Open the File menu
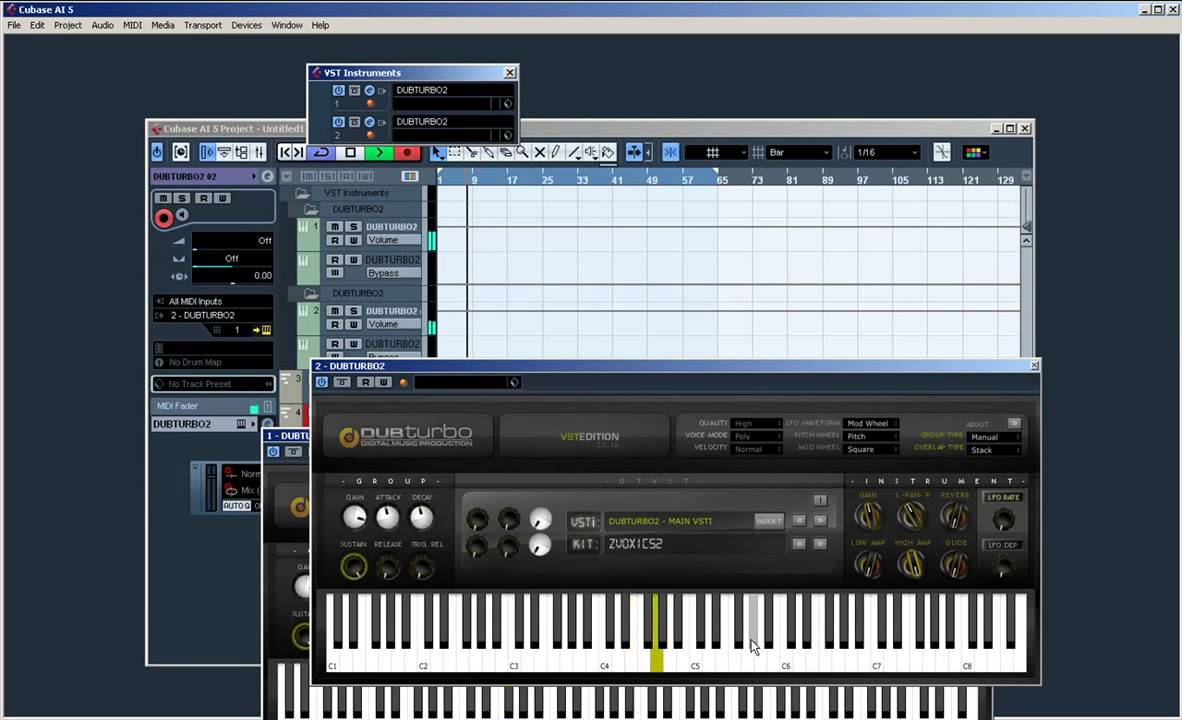The image size is (1182, 720). tap(14, 25)
